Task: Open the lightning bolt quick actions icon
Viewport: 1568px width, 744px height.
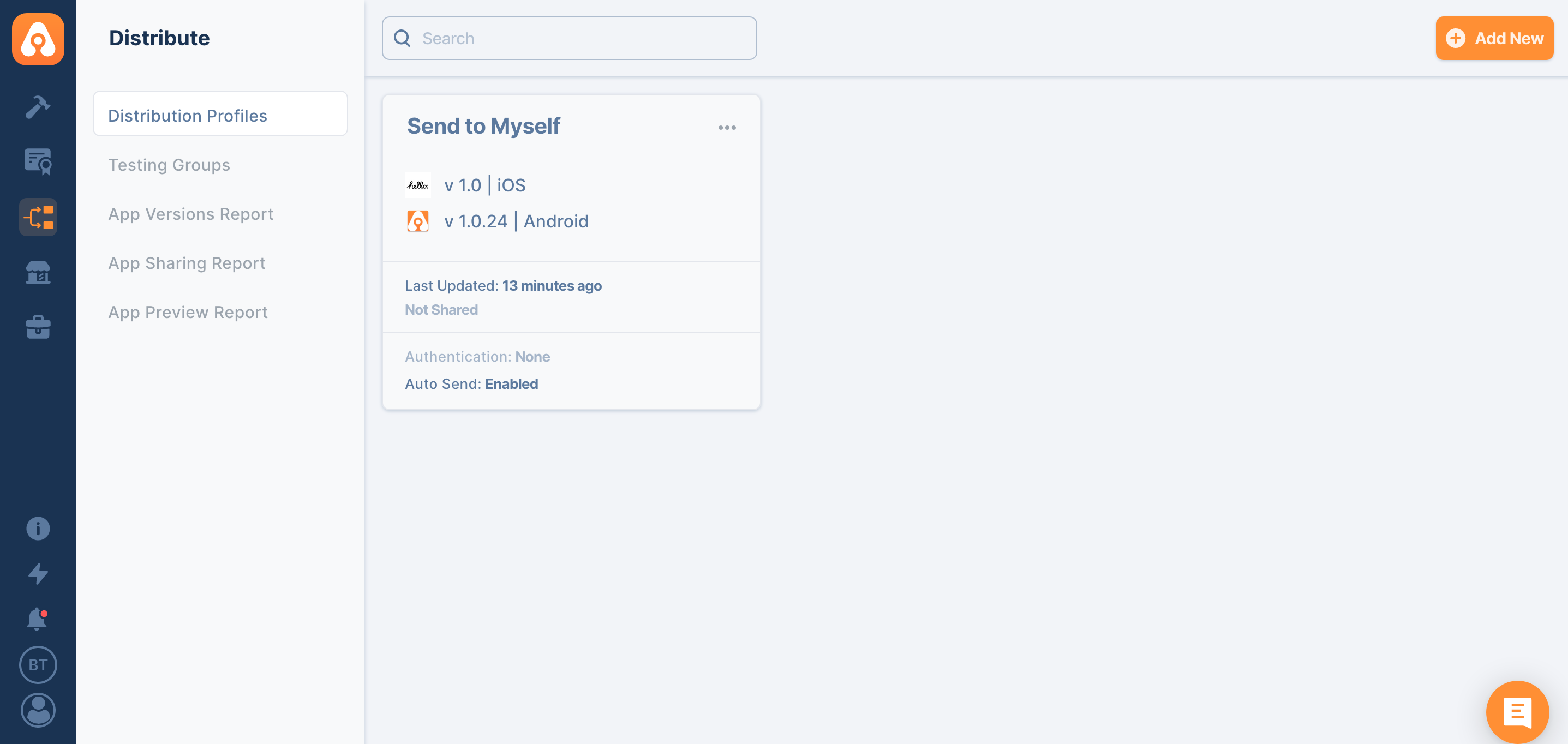Action: coord(38,574)
